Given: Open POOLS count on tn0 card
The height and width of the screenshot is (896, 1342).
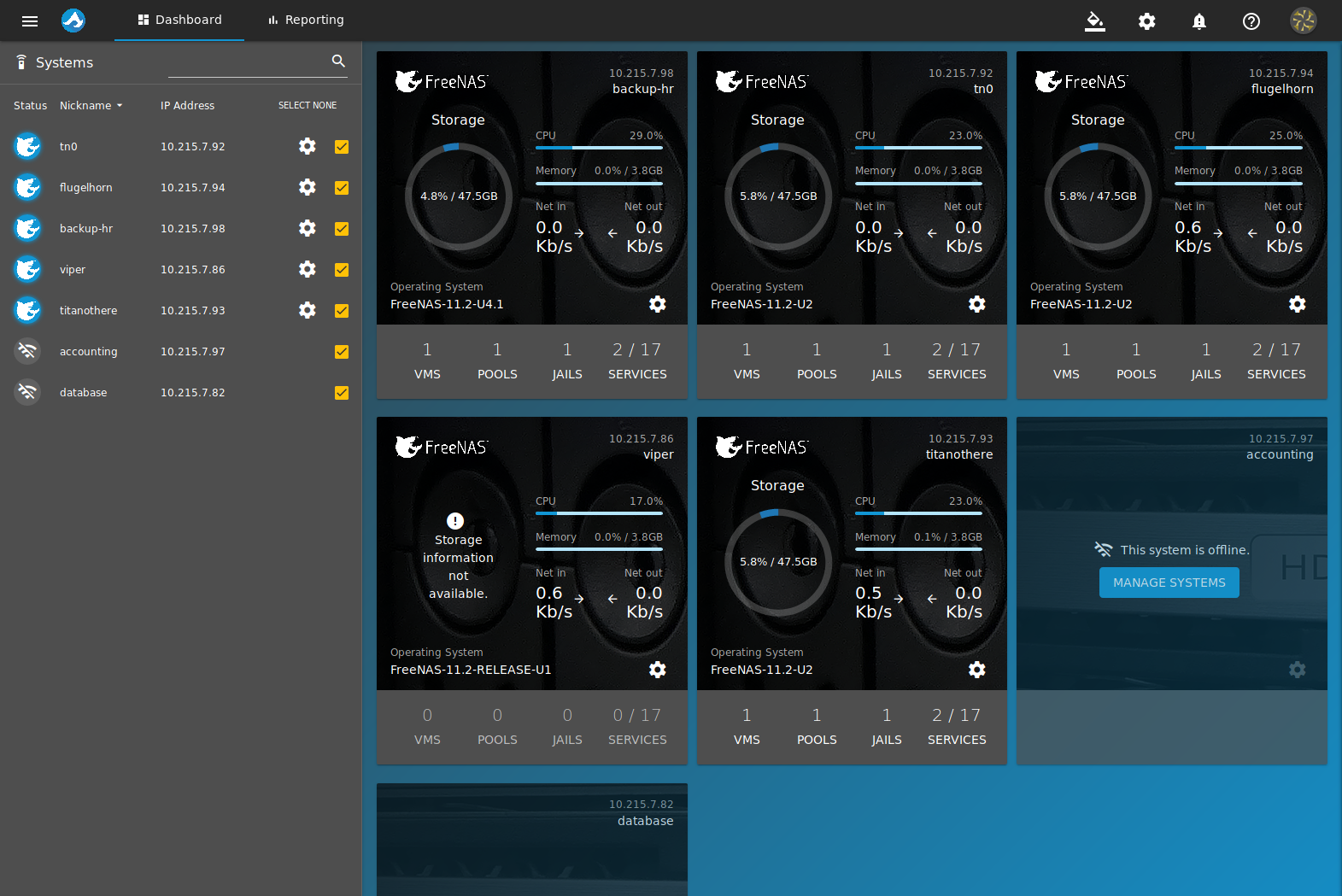Looking at the screenshot, I should 817,361.
